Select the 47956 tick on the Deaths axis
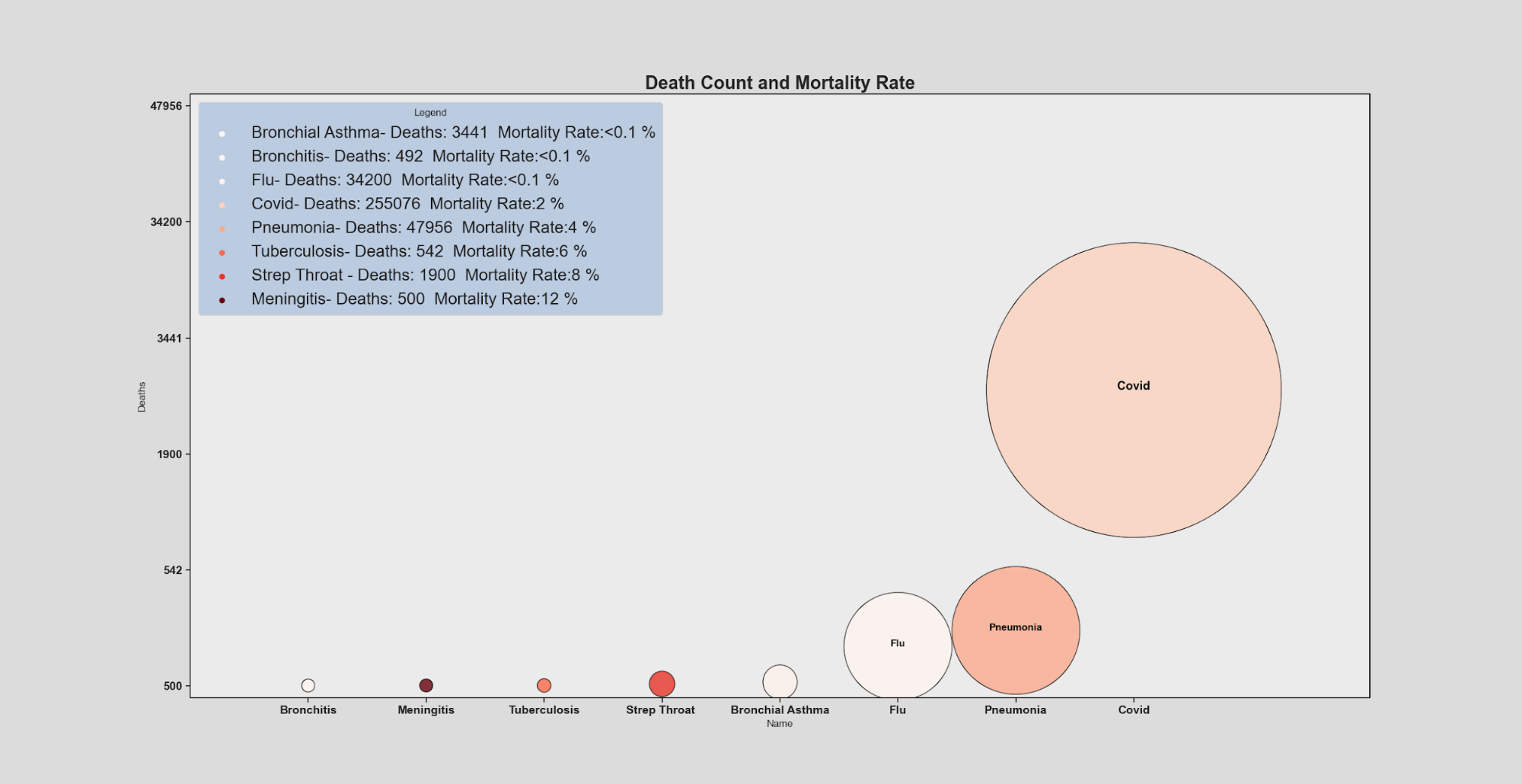The image size is (1522, 784). point(166,106)
